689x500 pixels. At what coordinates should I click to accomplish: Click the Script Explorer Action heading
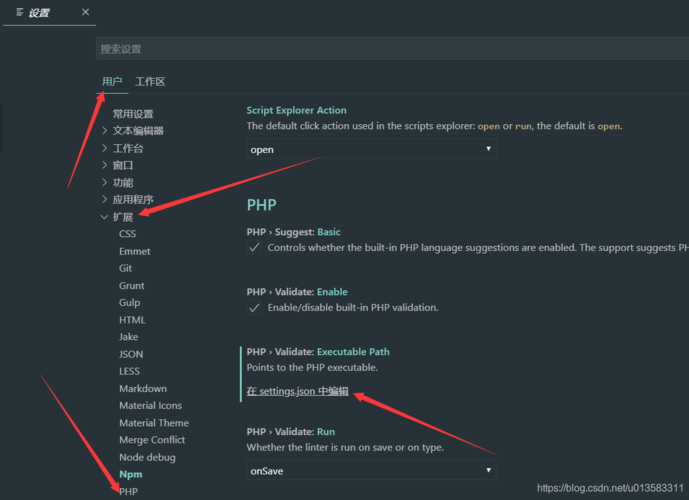coord(296,110)
